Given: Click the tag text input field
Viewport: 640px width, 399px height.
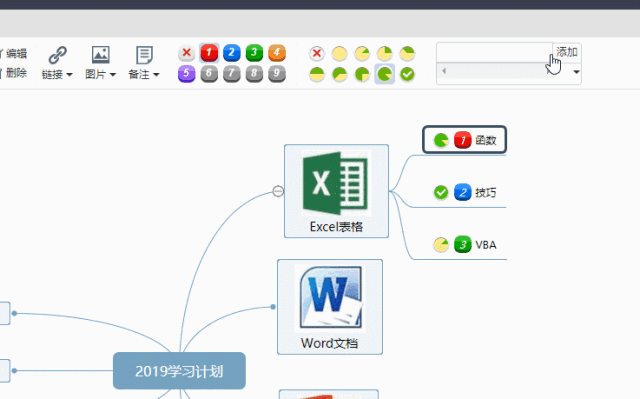Looking at the screenshot, I should (494, 52).
